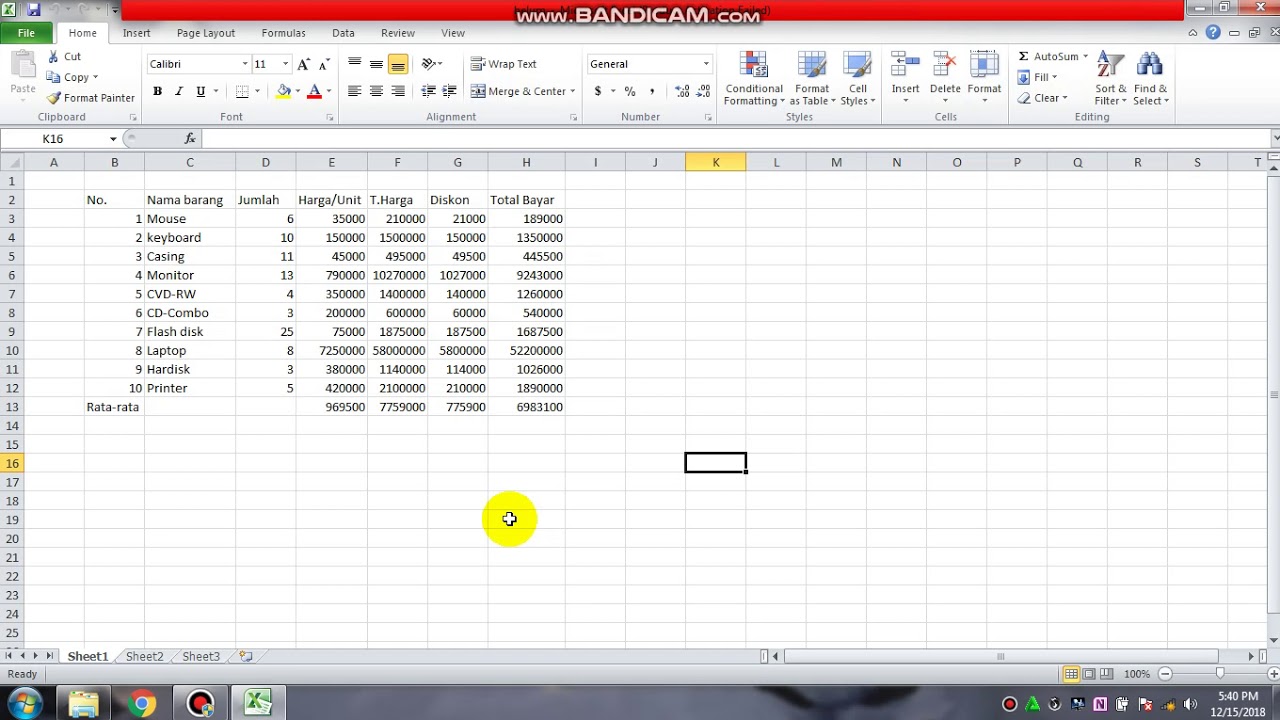Select column K header
1280x720 pixels.
pyautogui.click(x=716, y=162)
